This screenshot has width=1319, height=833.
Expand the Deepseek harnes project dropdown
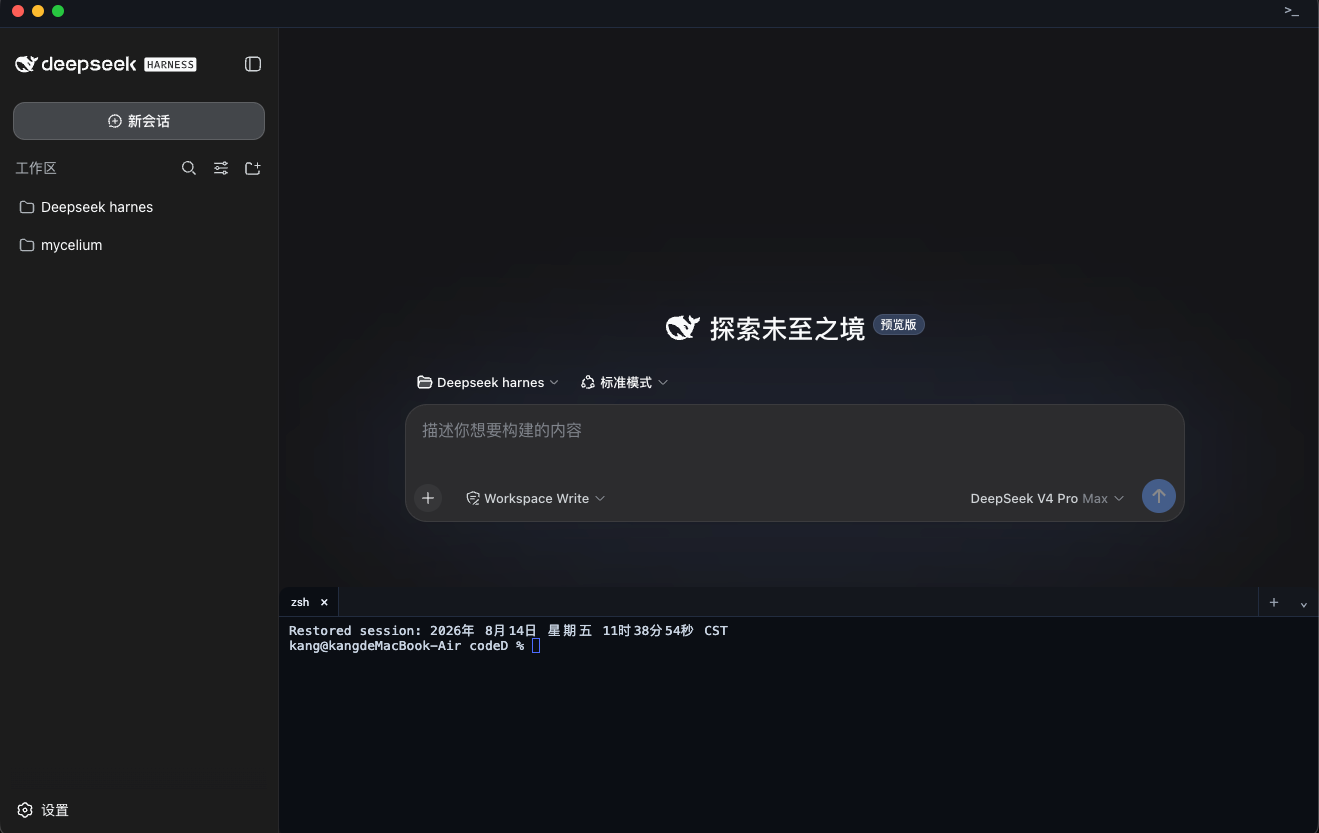[x=488, y=382]
